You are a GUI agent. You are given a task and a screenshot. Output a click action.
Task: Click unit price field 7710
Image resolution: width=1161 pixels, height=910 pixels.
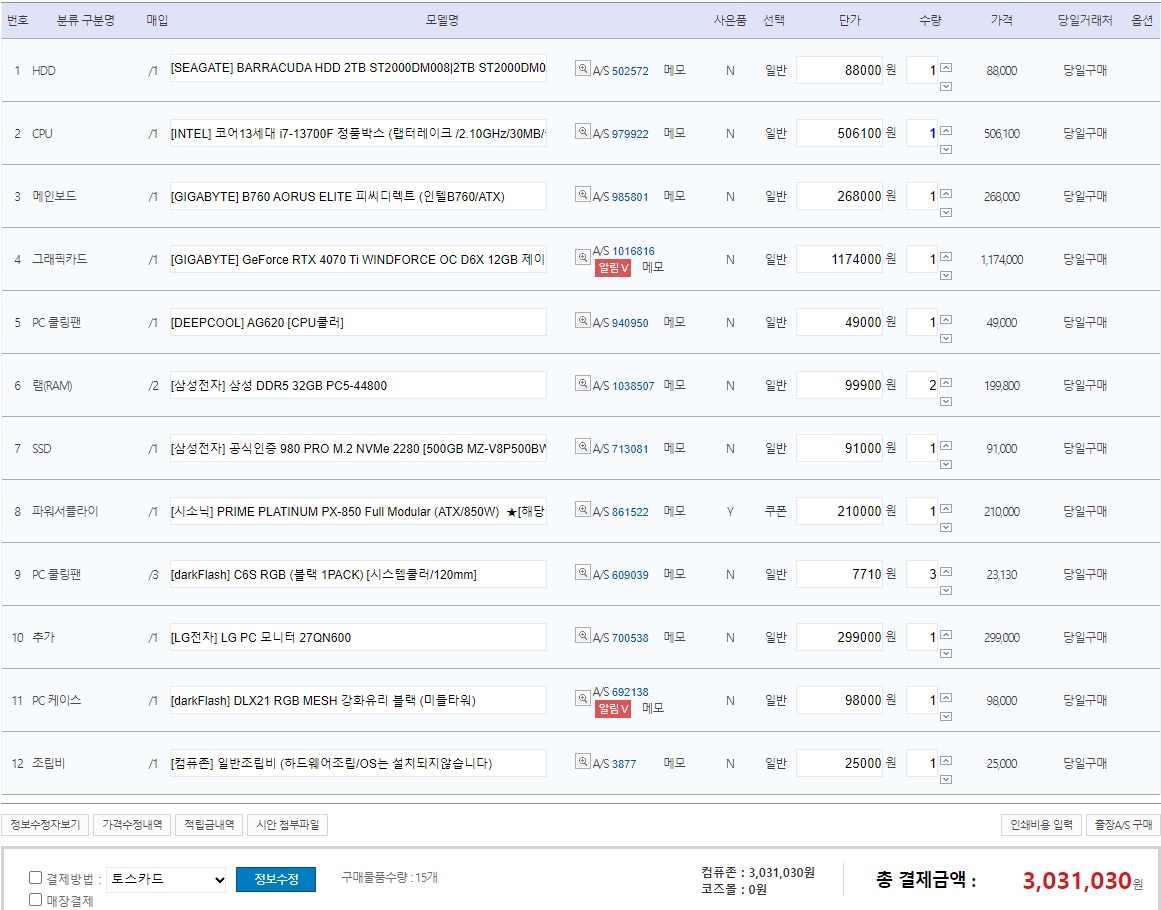pos(839,574)
